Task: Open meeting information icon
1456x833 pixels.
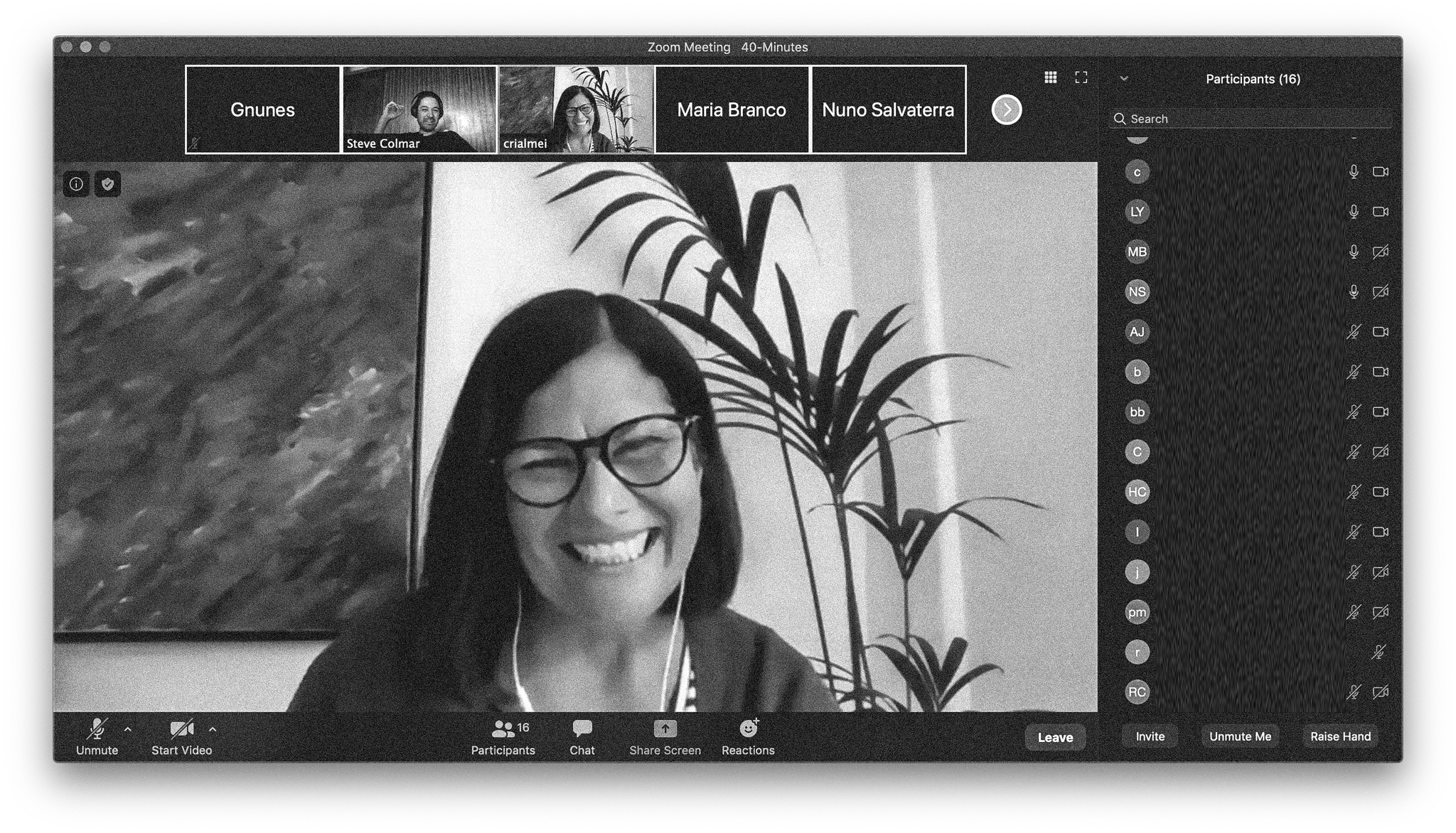Action: click(x=76, y=184)
